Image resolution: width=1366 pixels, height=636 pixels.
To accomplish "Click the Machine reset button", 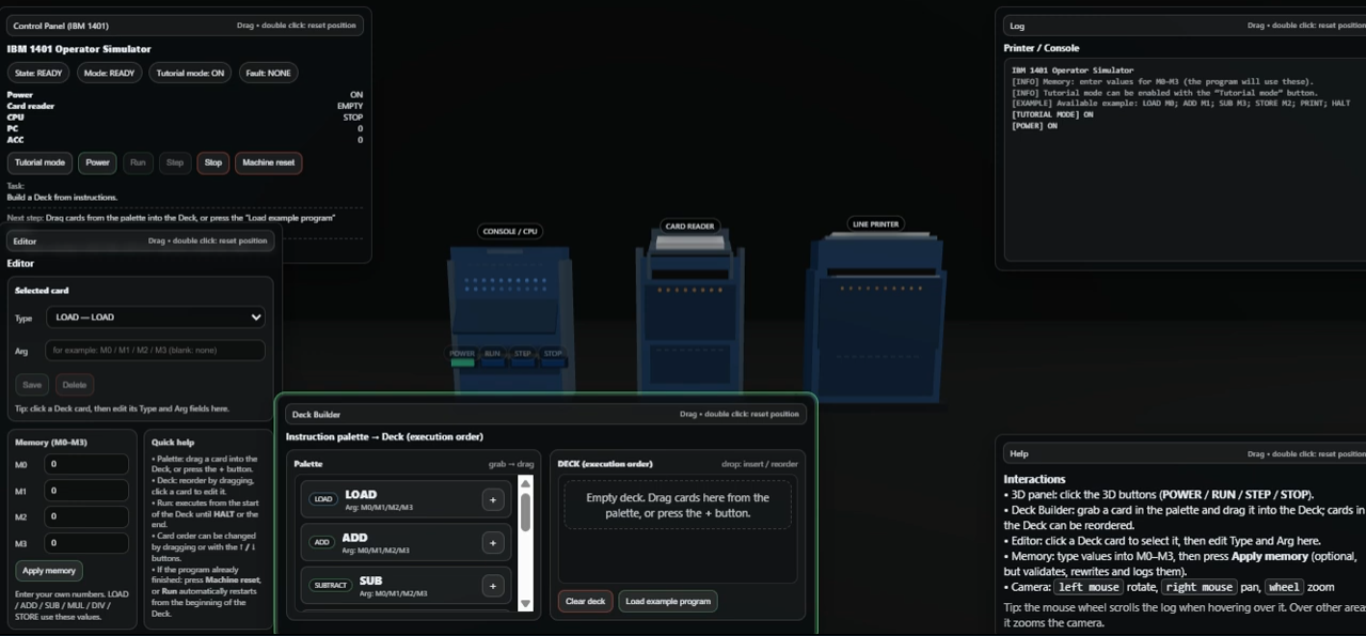I will click(268, 162).
